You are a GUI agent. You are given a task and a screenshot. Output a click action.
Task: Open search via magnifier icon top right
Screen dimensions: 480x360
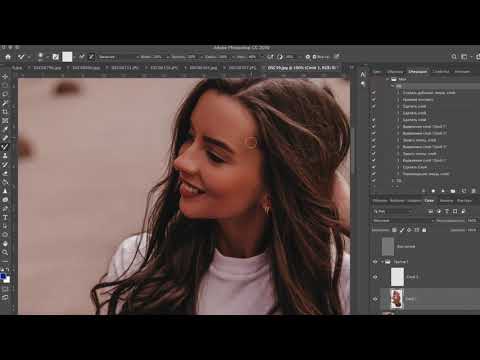(454, 57)
